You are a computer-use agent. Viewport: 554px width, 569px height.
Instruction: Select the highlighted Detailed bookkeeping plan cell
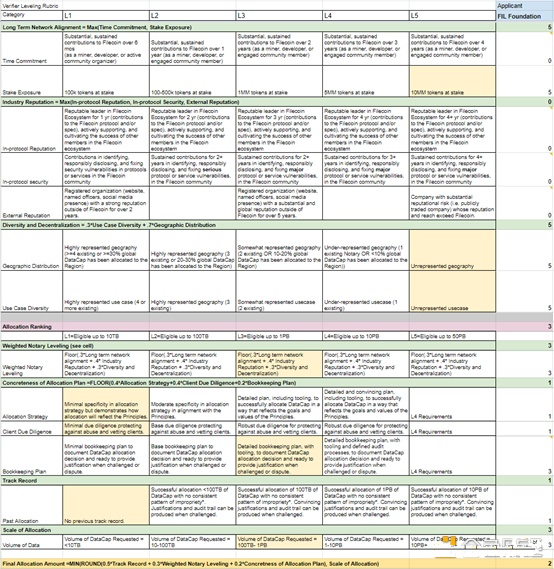pos(279,456)
